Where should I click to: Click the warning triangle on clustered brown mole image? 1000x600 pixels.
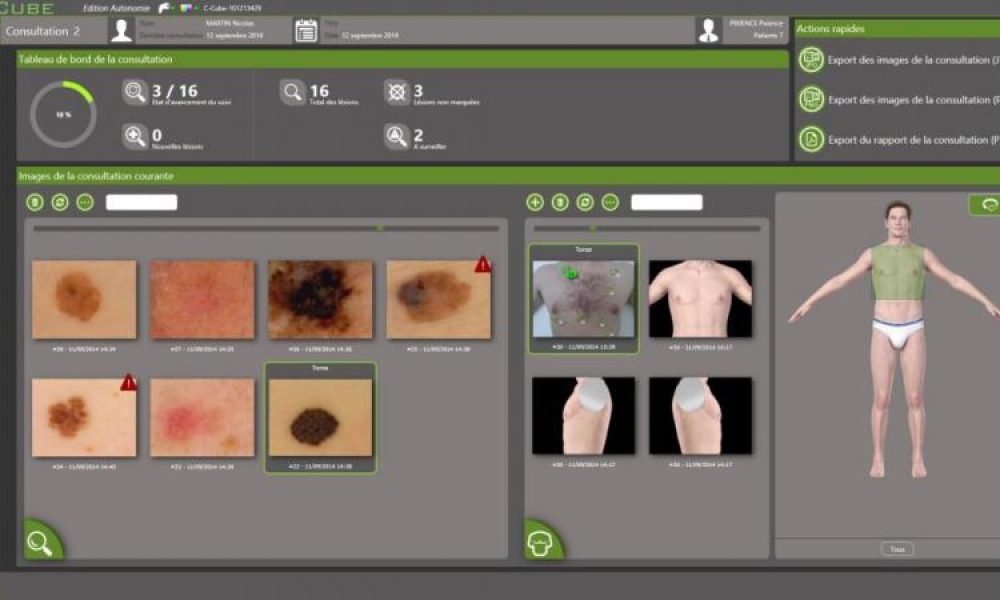coord(129,382)
